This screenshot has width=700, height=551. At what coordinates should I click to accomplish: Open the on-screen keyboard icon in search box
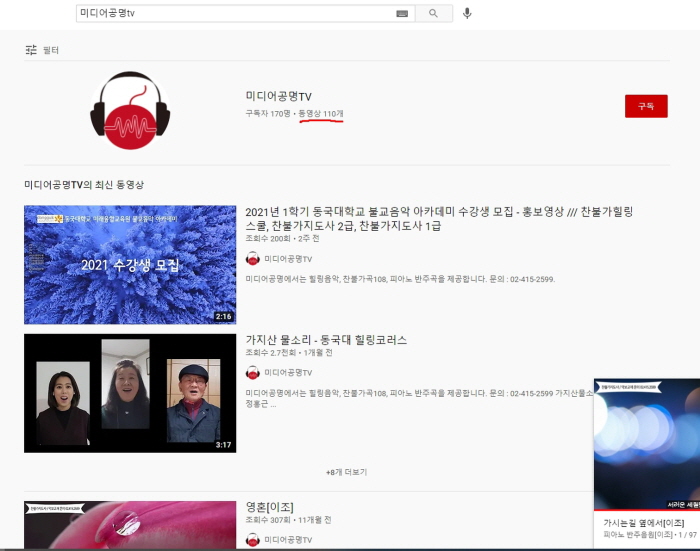402,14
